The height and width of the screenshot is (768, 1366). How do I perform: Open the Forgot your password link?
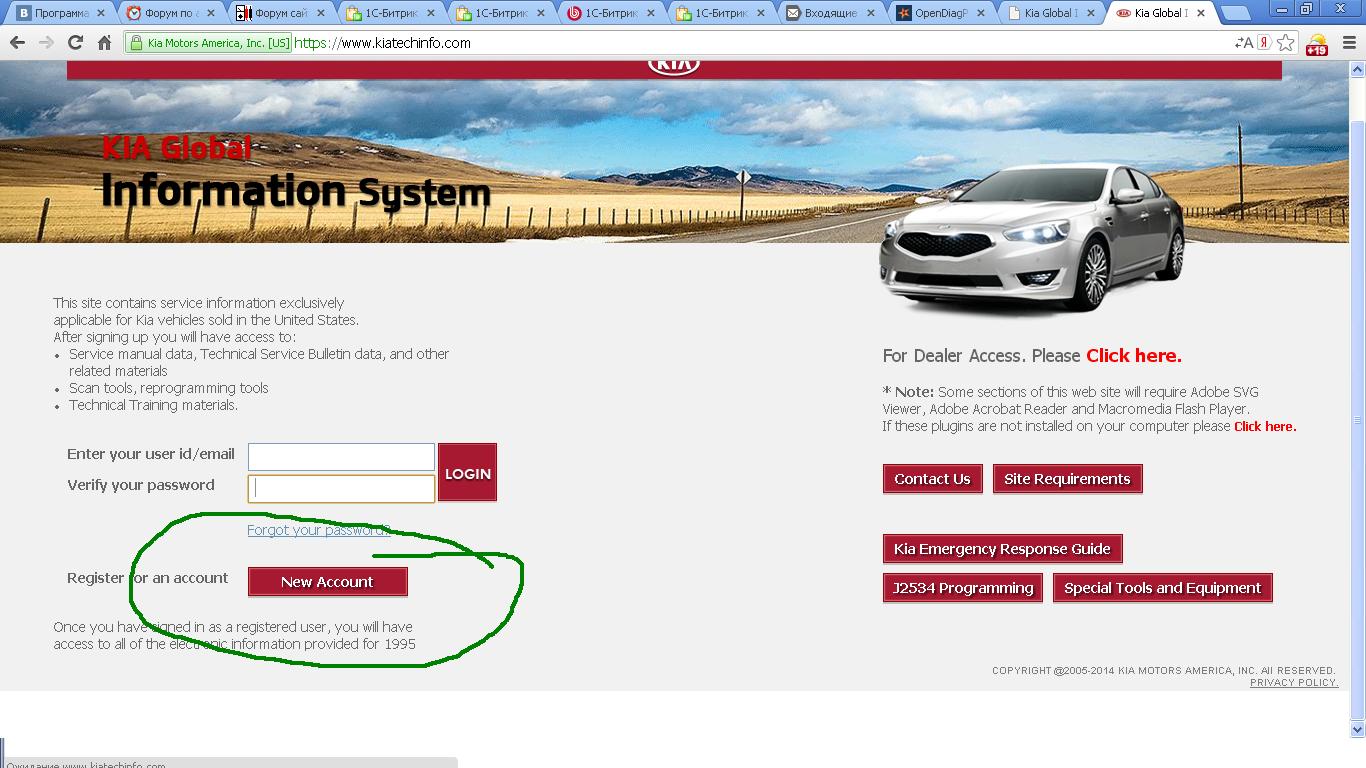click(x=319, y=530)
